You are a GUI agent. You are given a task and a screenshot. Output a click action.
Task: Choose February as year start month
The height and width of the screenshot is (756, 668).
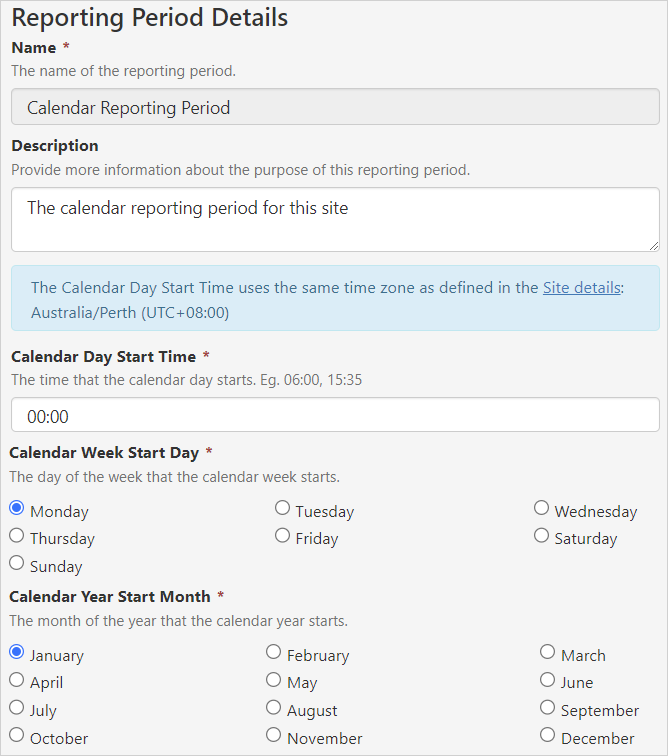(x=273, y=652)
